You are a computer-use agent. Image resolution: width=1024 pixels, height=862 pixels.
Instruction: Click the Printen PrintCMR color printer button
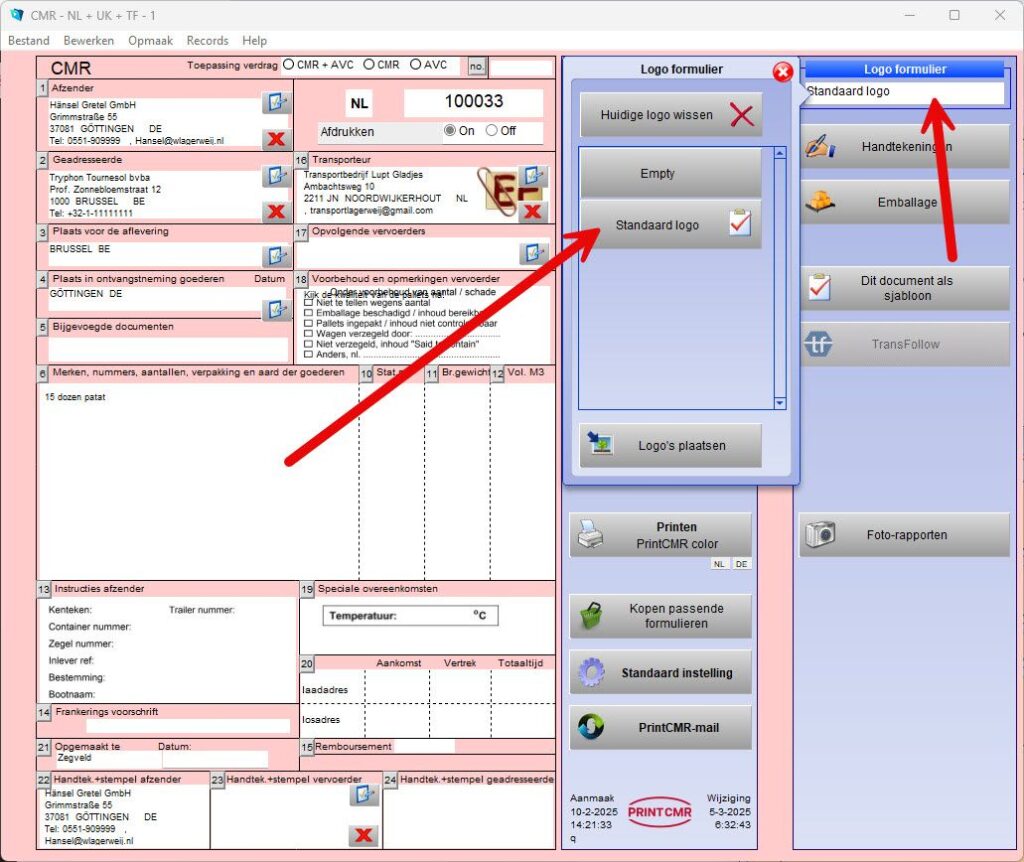point(660,535)
